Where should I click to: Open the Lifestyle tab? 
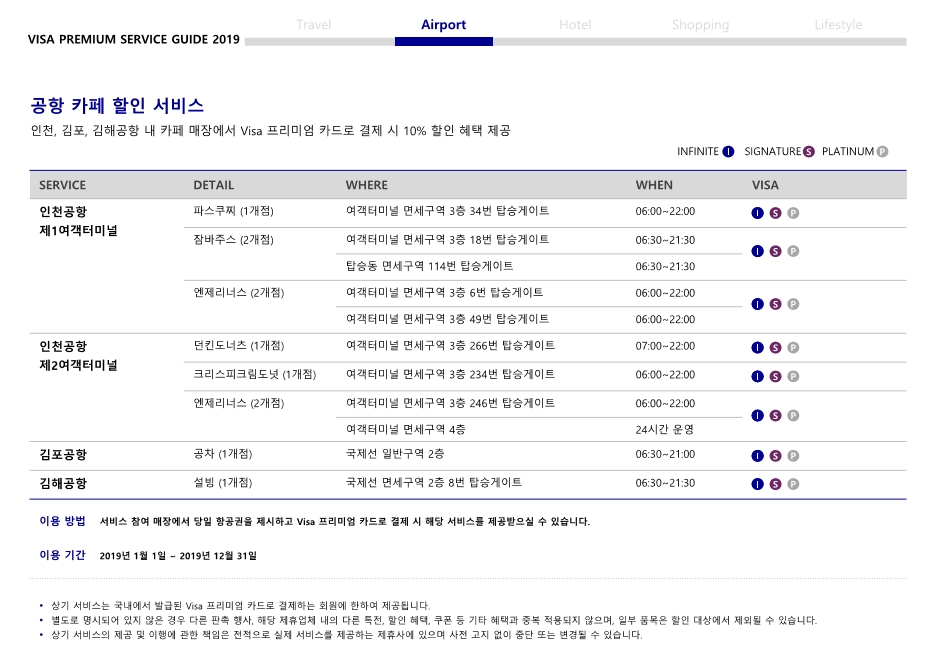838,24
